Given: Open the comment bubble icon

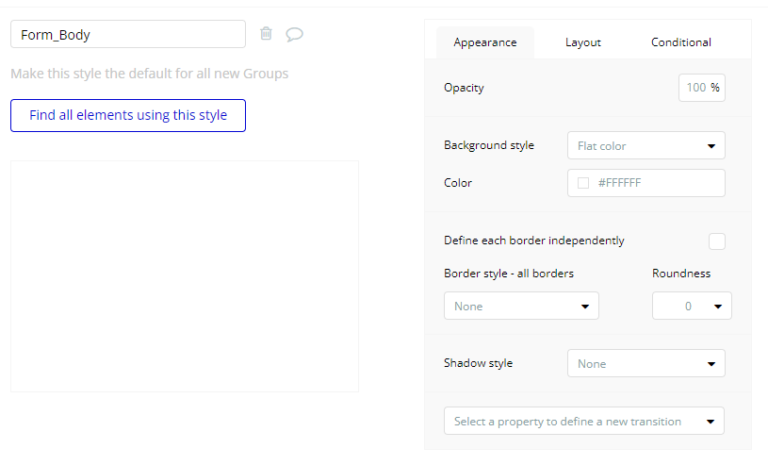Looking at the screenshot, I should (294, 34).
